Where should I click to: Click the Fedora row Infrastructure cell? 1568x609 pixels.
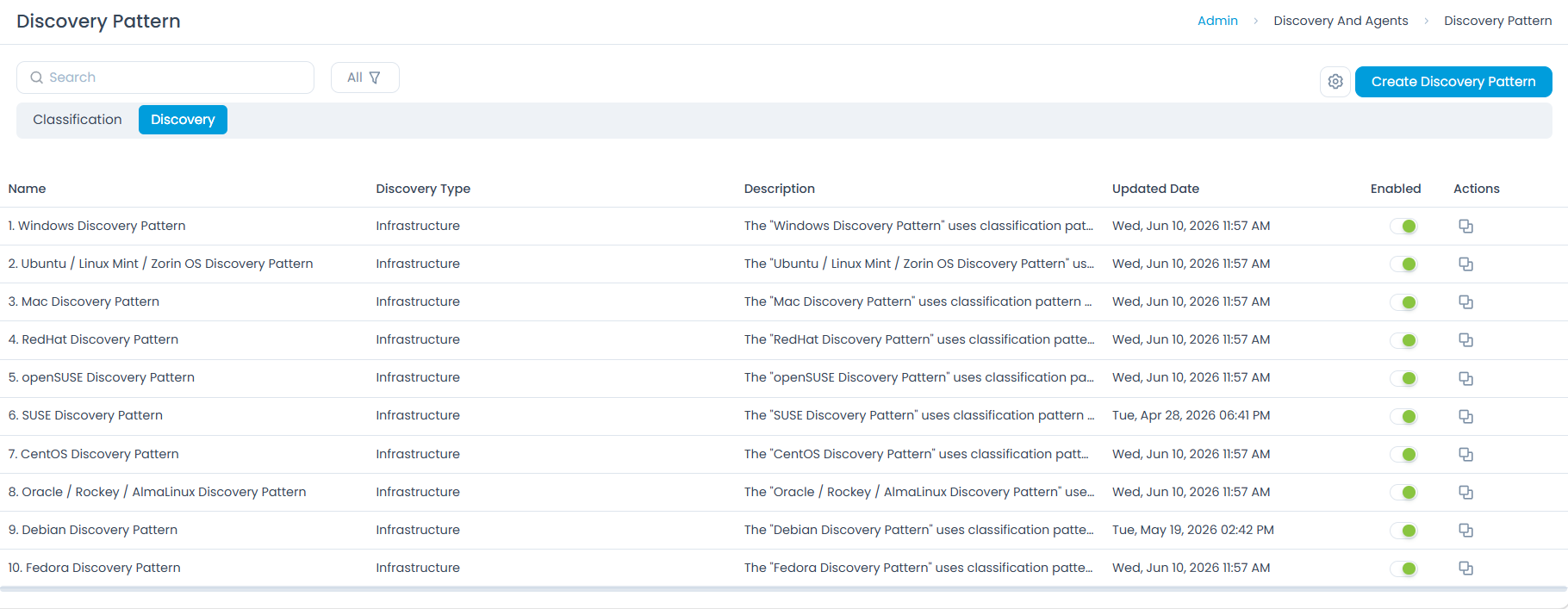[418, 568]
